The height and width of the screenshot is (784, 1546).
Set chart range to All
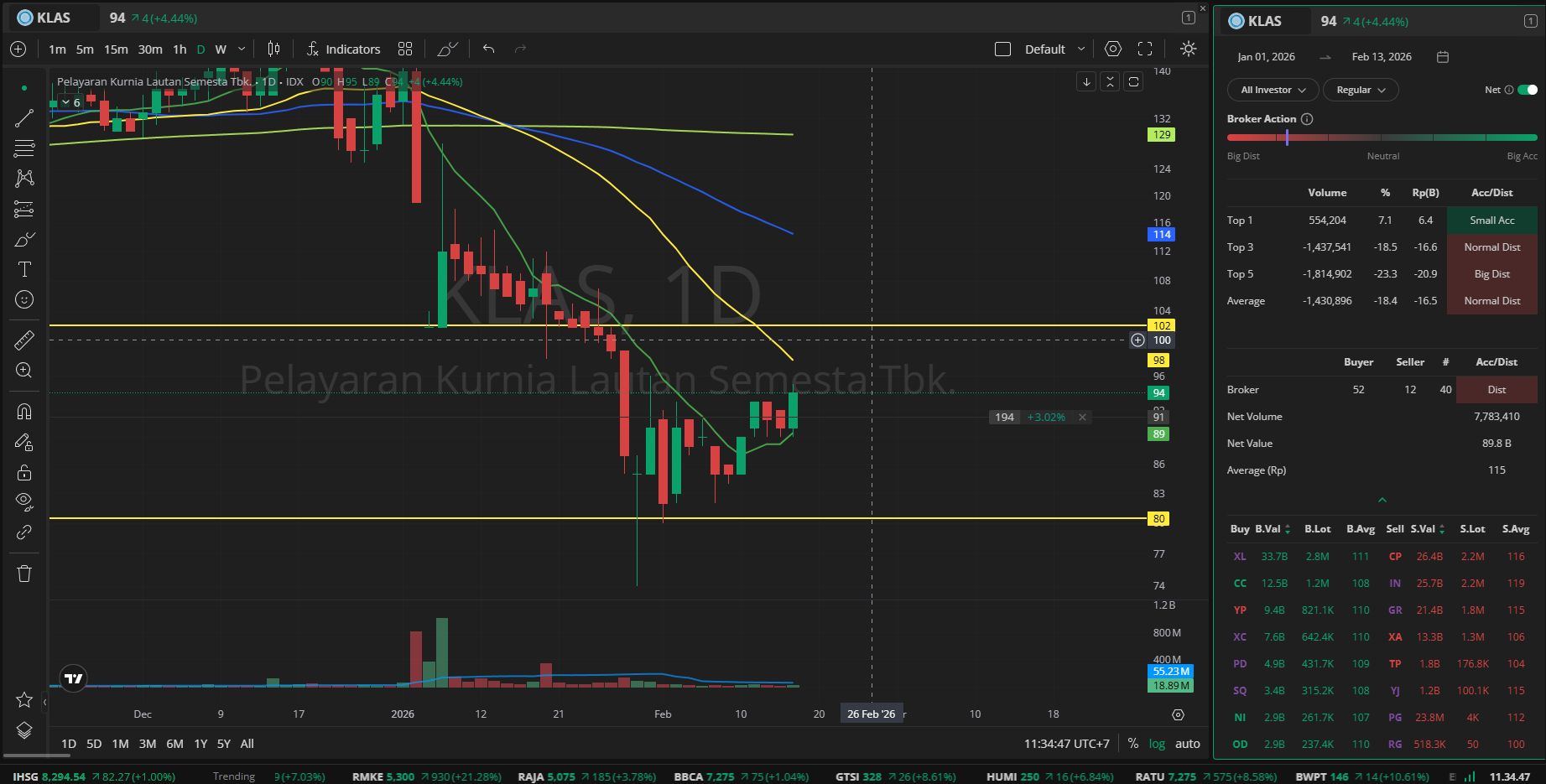pyautogui.click(x=247, y=744)
